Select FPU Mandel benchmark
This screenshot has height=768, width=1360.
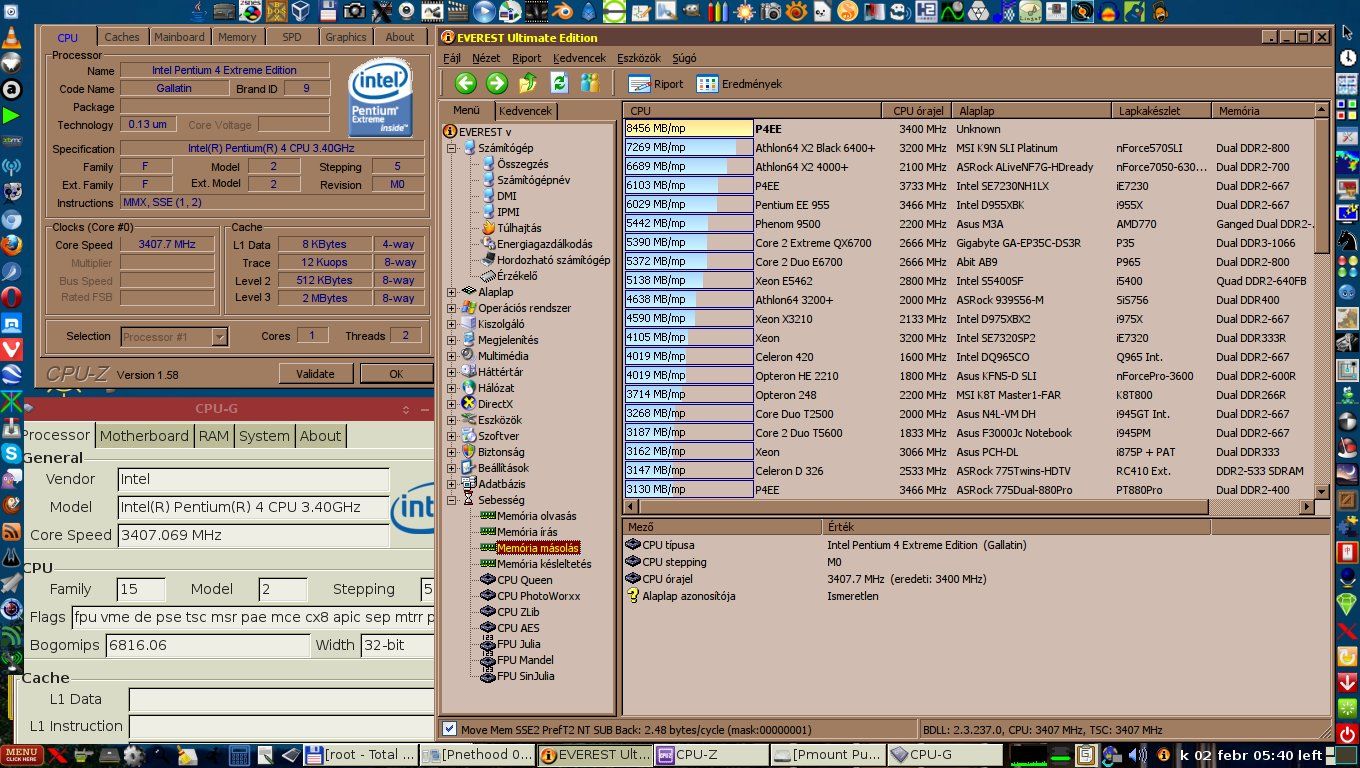point(525,660)
